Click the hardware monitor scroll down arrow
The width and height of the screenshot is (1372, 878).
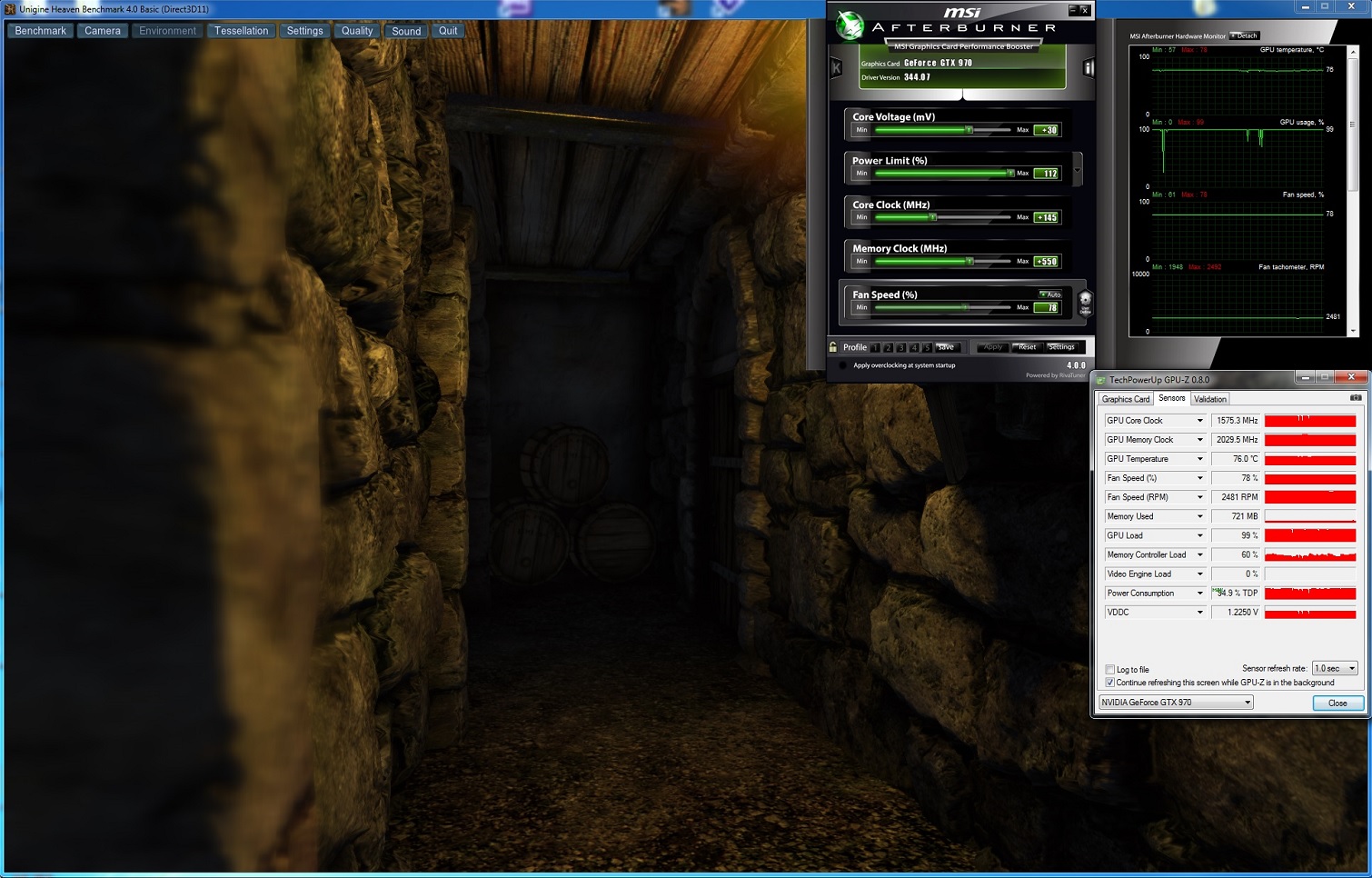coord(1354,332)
